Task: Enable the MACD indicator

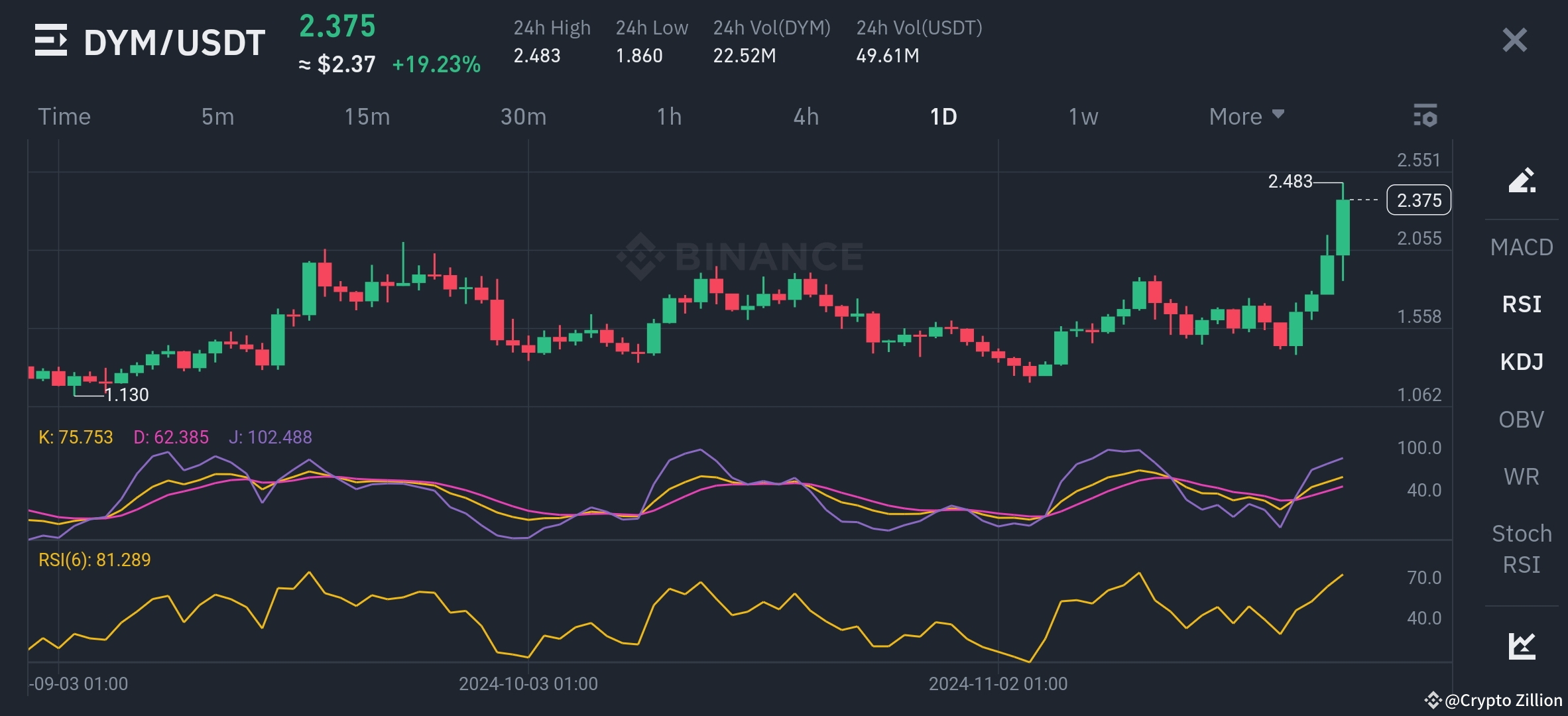Action: coord(1522,247)
